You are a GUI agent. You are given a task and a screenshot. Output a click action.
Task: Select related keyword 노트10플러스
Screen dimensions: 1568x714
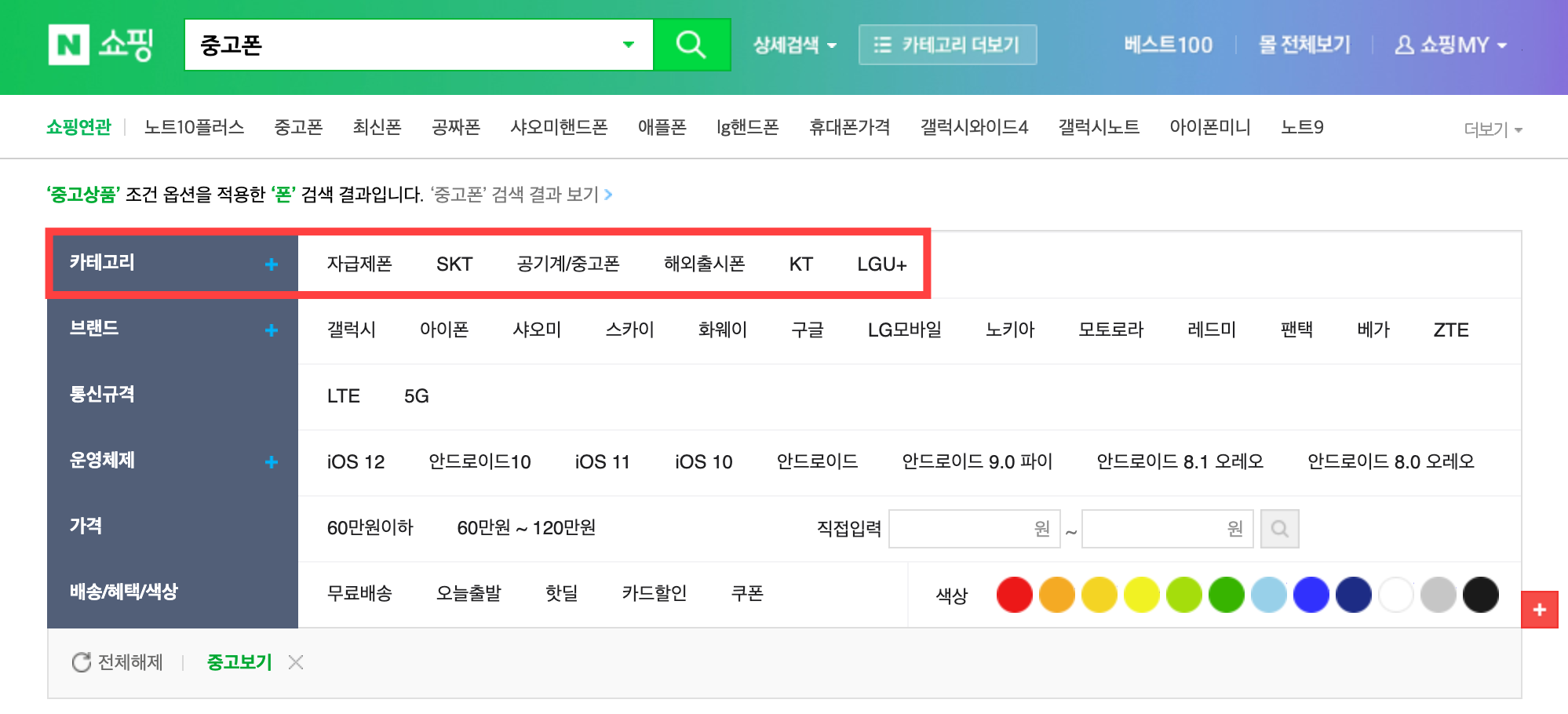(x=194, y=127)
